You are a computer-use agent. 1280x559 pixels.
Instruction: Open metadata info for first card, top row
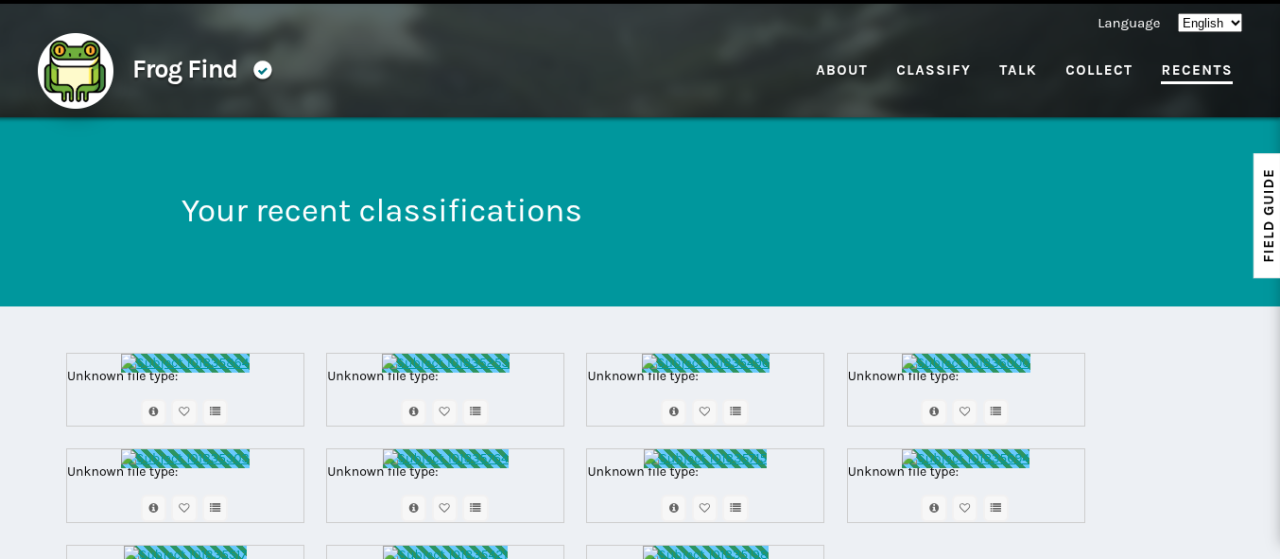153,411
